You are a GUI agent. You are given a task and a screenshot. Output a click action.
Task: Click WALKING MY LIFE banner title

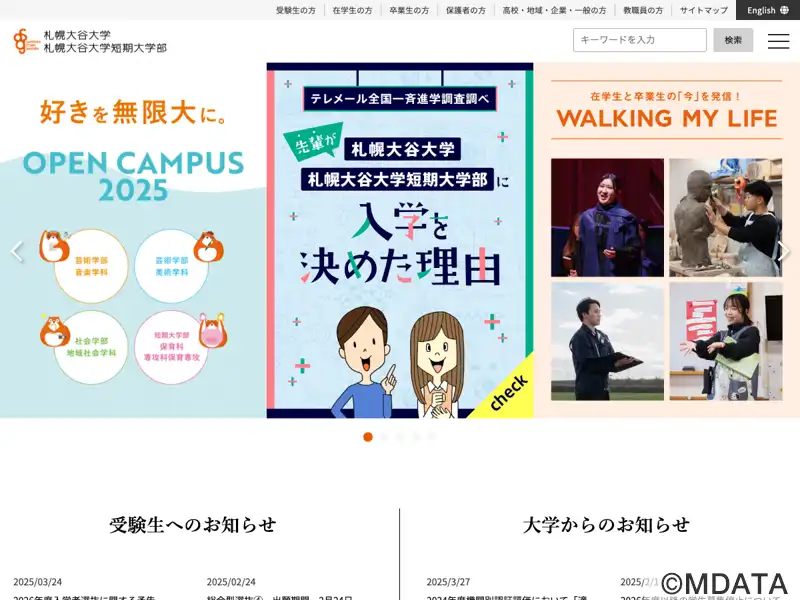(666, 118)
